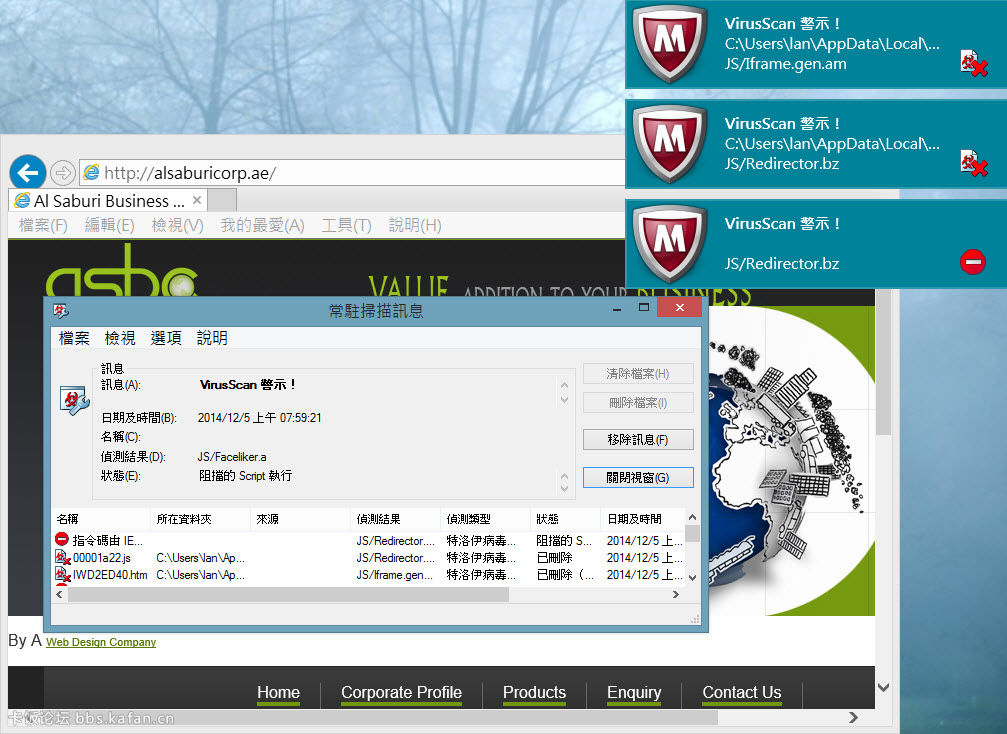Open browser 說明(H) menu
Image resolution: width=1007 pixels, height=734 pixels.
coord(415,225)
